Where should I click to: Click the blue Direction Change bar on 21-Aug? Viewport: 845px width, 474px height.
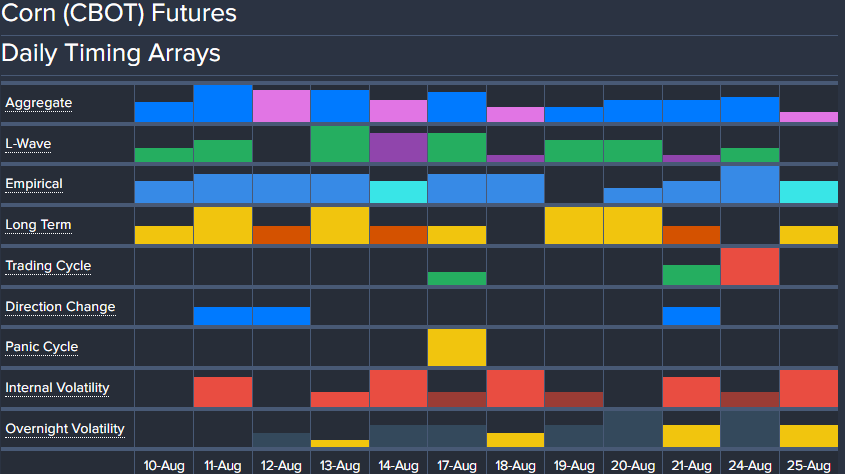691,316
